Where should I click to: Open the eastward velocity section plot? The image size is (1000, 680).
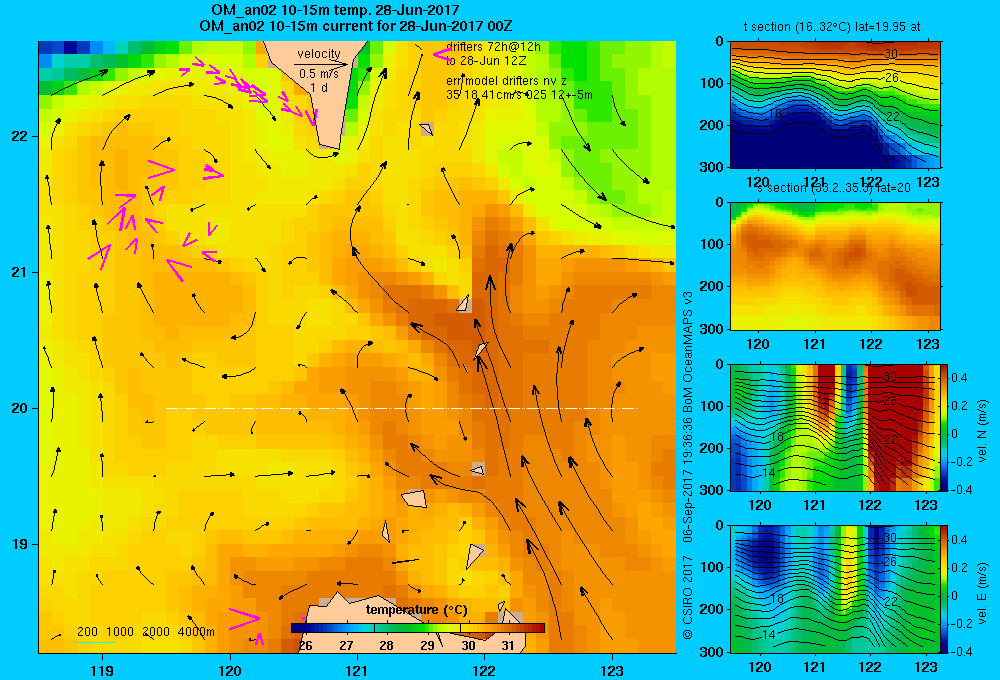click(835, 589)
